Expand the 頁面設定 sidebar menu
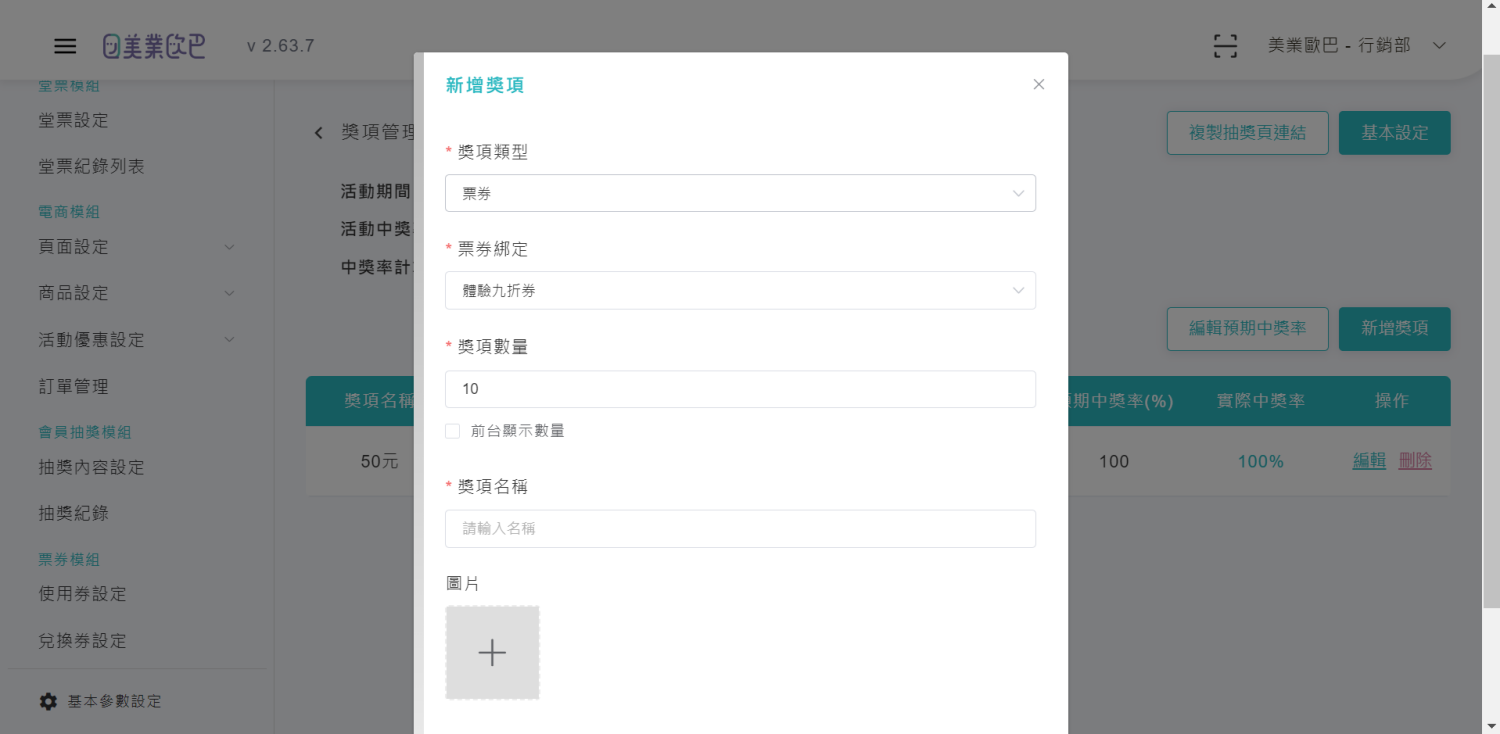Image resolution: width=1500 pixels, height=734 pixels. (137, 247)
